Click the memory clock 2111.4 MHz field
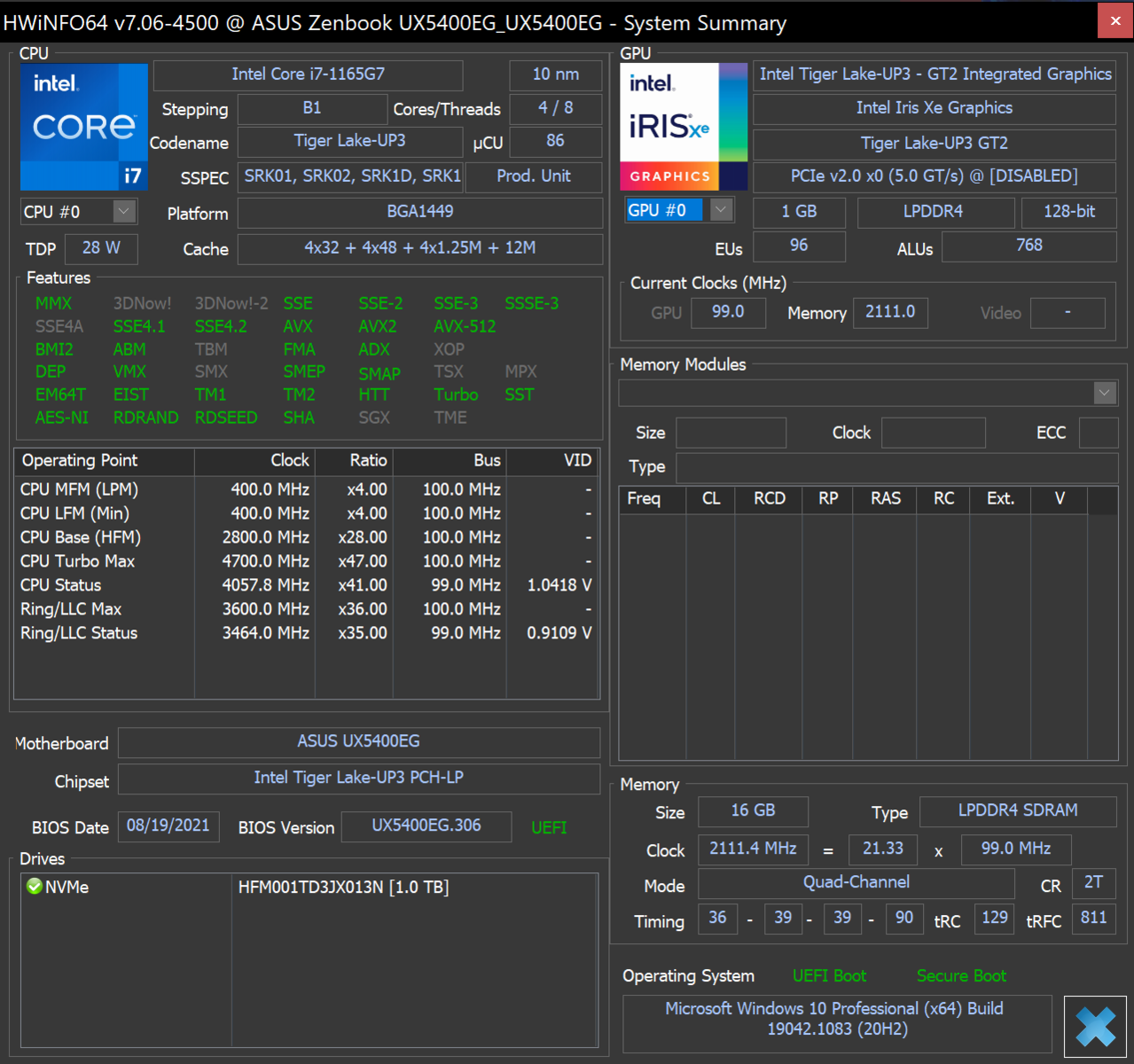 coord(753,849)
